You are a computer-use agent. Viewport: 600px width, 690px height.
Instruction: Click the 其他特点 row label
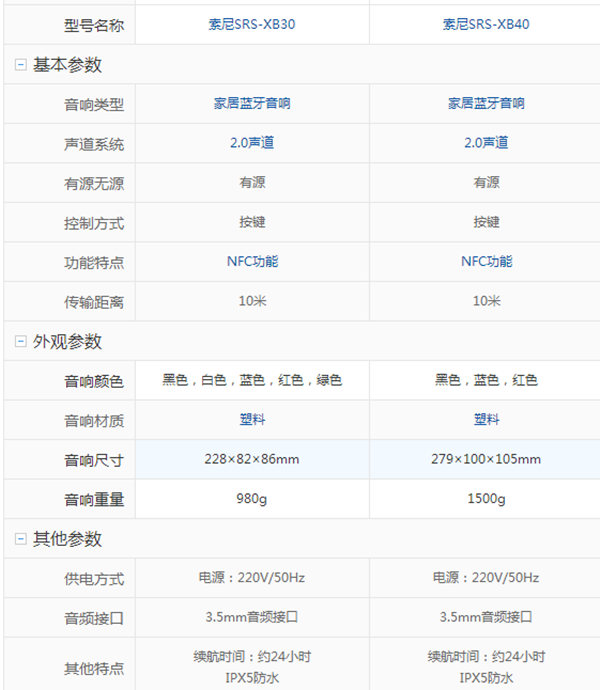point(94,668)
